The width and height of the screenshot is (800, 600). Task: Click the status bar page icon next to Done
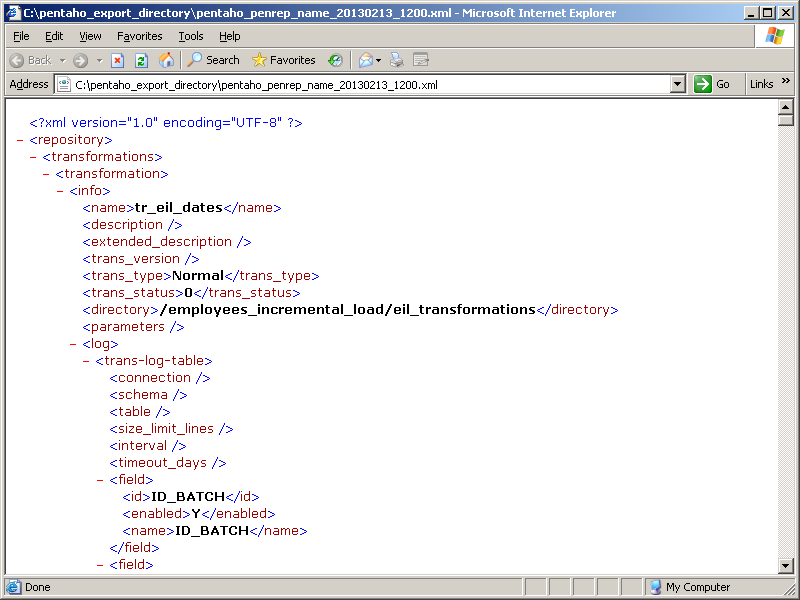coord(13,587)
